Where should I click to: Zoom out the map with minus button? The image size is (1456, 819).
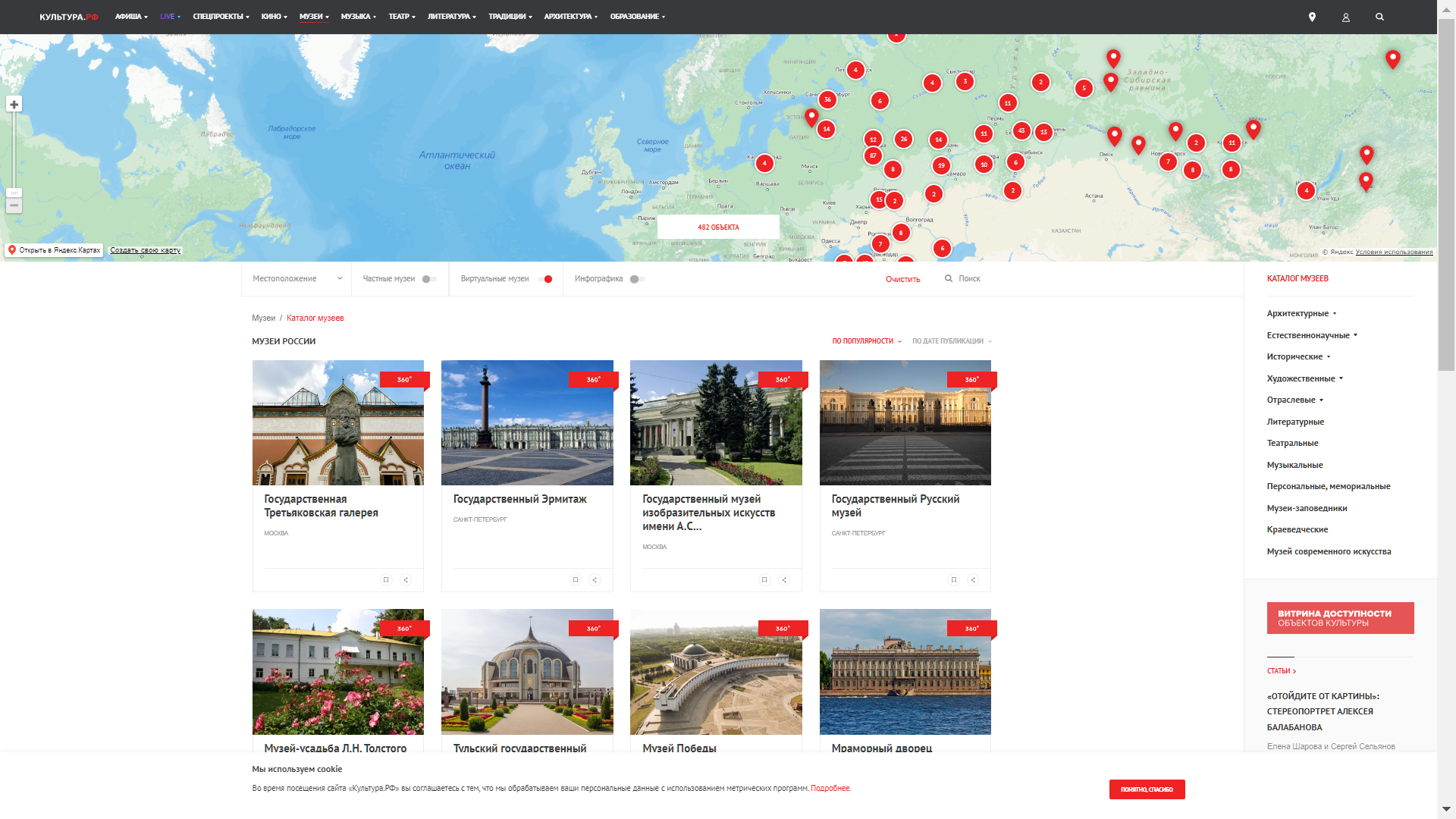14,206
